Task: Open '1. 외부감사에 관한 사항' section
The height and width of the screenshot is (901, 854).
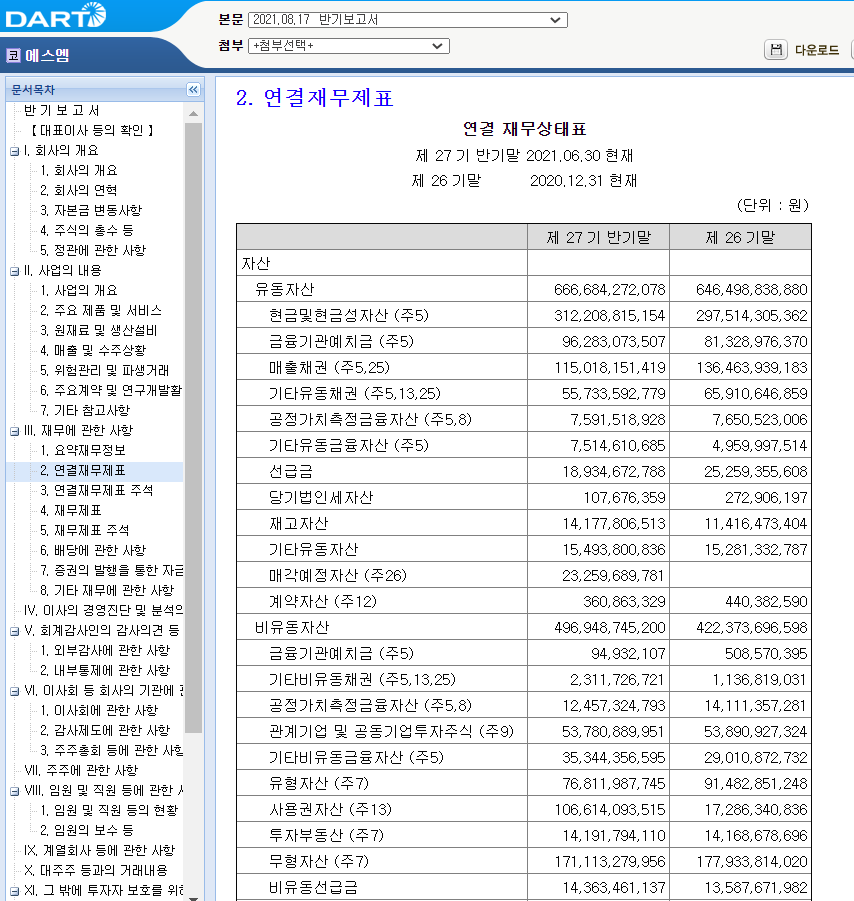Action: click(105, 650)
